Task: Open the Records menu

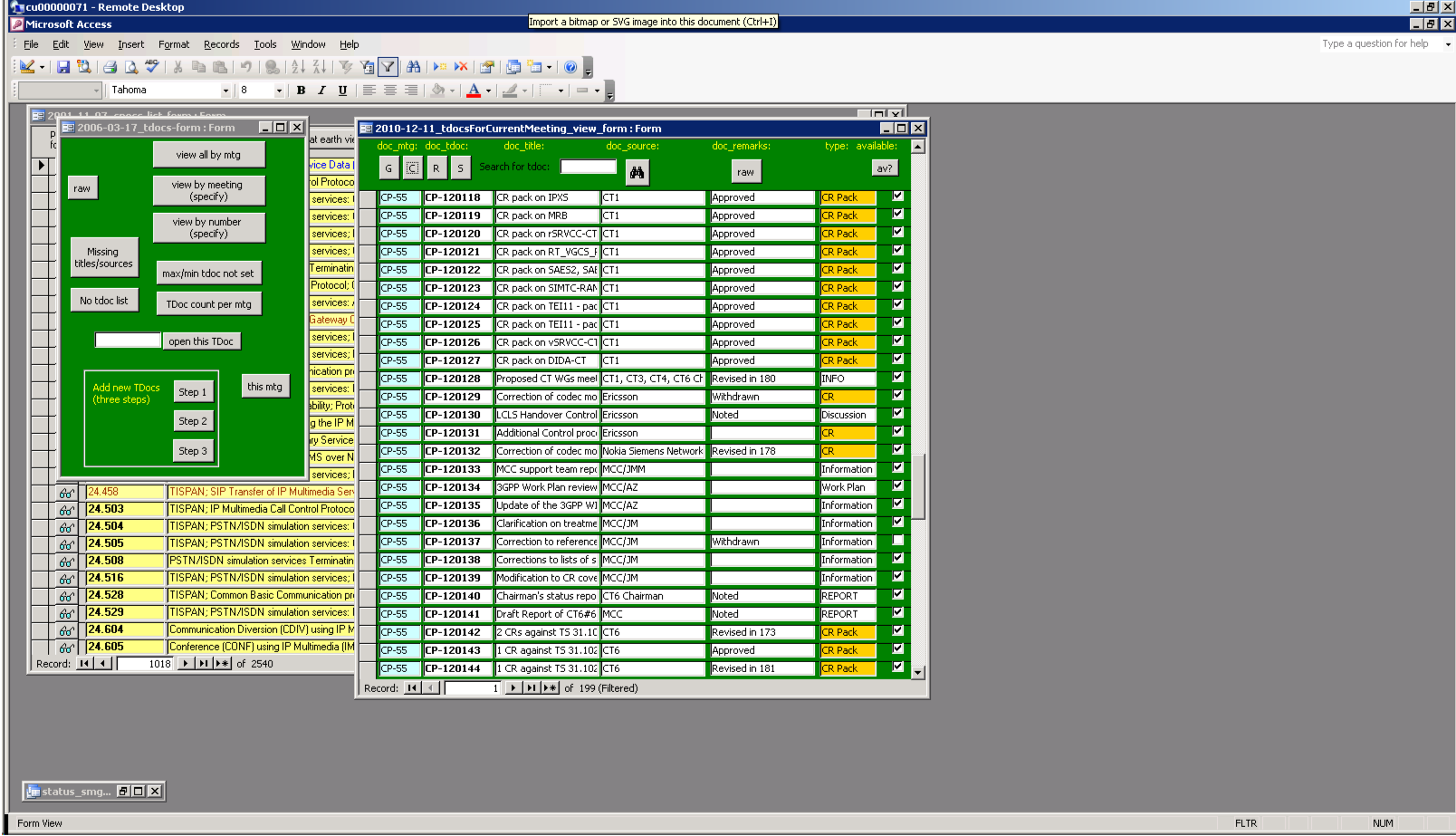Action: pos(221,44)
